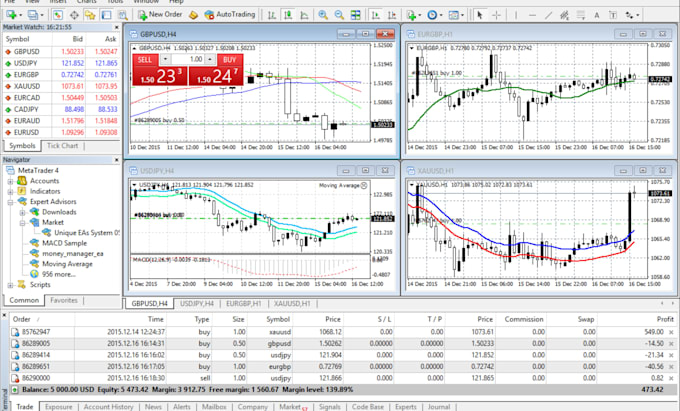Toggle the Navigator panel toolbar icon

click(90, 15)
